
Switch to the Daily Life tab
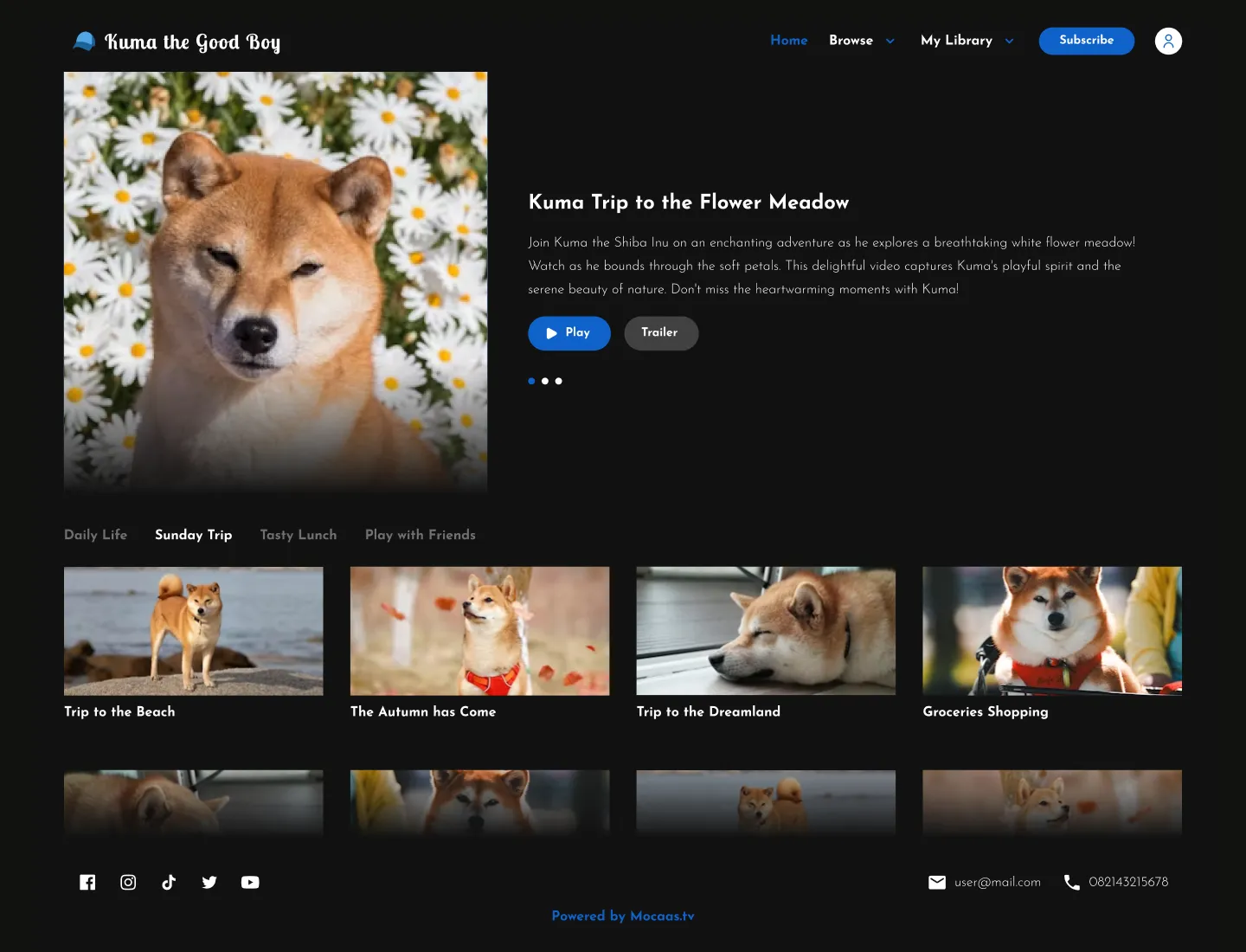[x=95, y=535]
